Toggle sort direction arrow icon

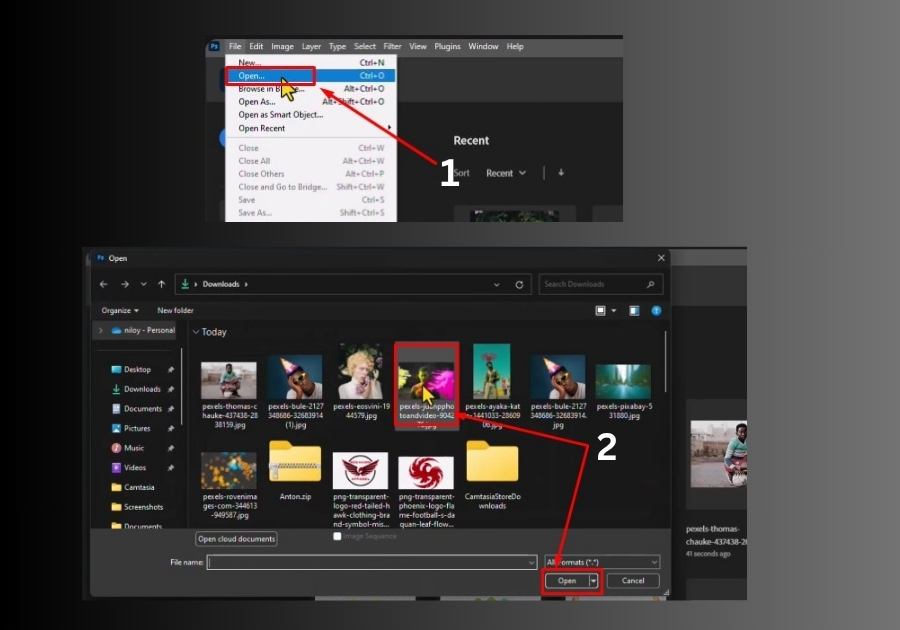[561, 173]
